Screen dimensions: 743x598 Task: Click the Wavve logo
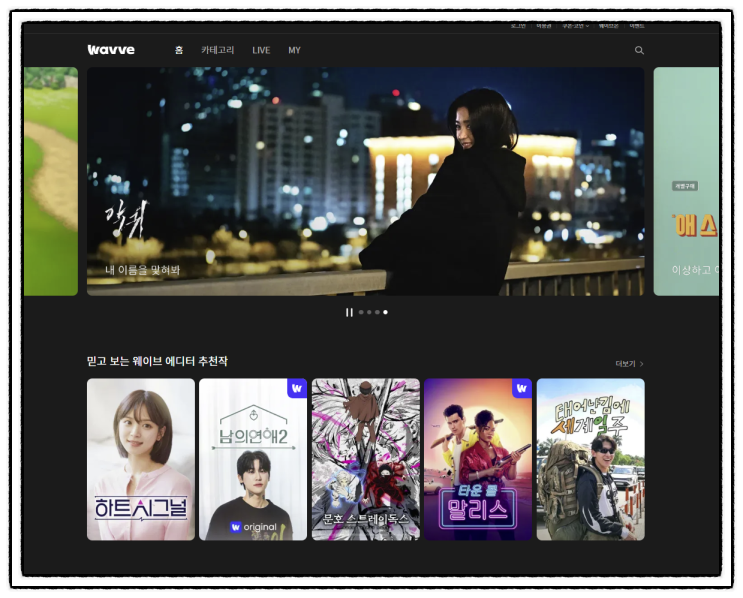point(111,50)
